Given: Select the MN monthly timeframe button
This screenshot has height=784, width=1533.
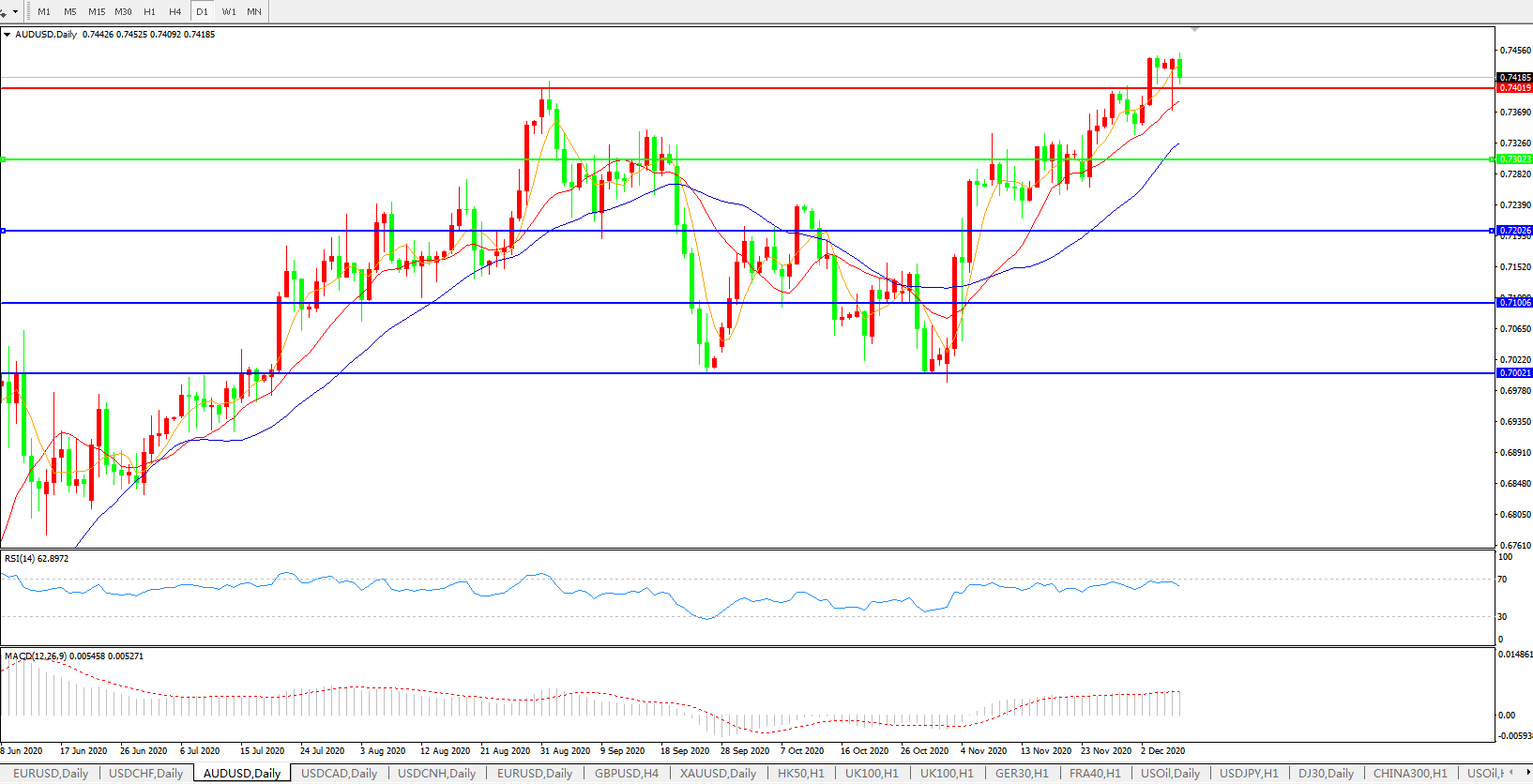Looking at the screenshot, I should pyautogui.click(x=254, y=11).
